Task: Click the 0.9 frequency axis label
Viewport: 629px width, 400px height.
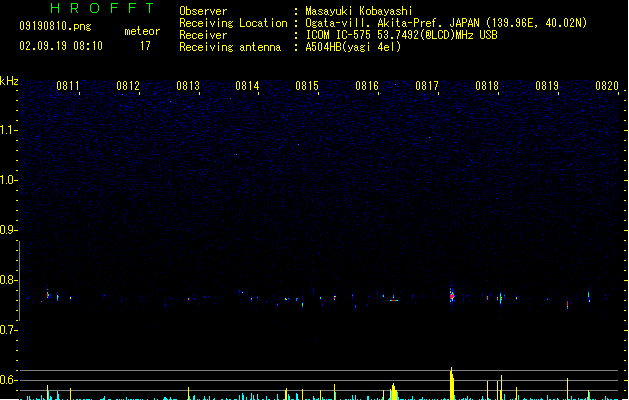Action: pos(8,230)
